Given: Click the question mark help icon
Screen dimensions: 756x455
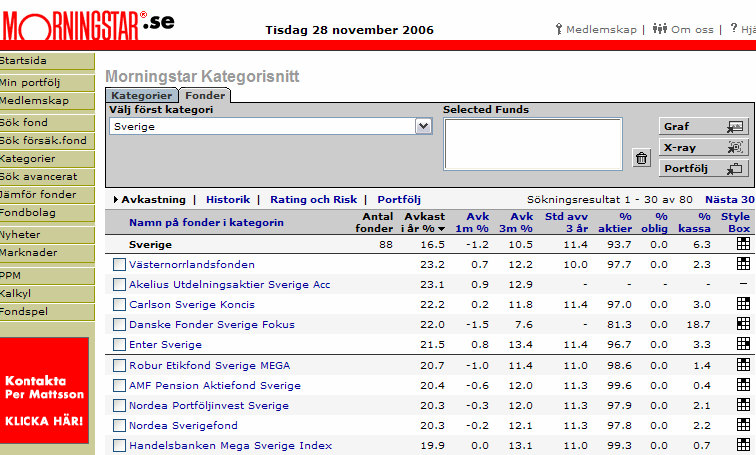Looking at the screenshot, I should (x=733, y=28).
